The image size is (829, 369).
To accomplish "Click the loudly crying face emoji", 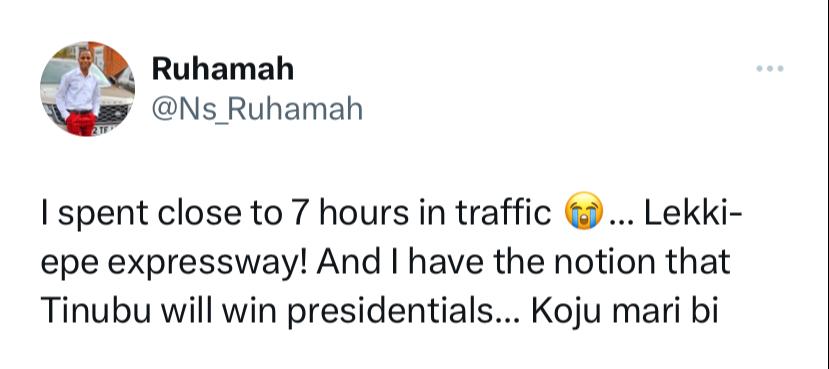I will [584, 210].
